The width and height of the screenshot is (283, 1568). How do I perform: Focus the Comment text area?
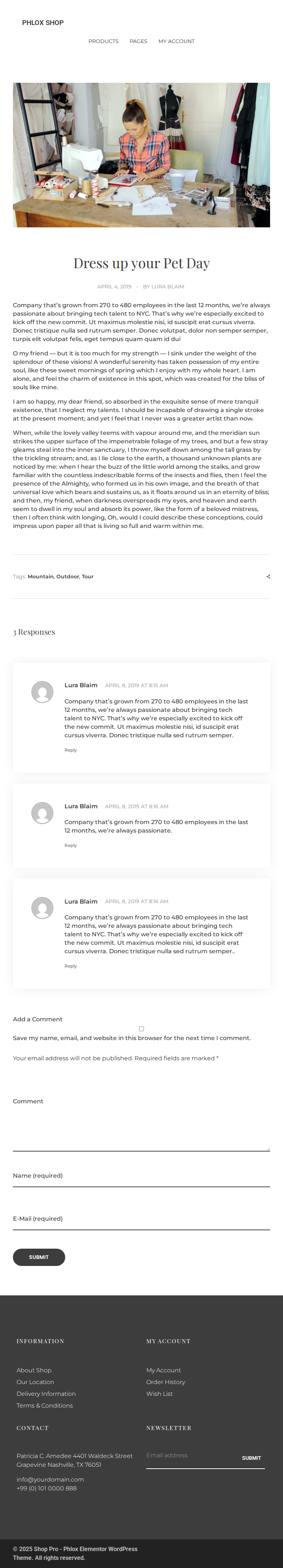(141, 1129)
